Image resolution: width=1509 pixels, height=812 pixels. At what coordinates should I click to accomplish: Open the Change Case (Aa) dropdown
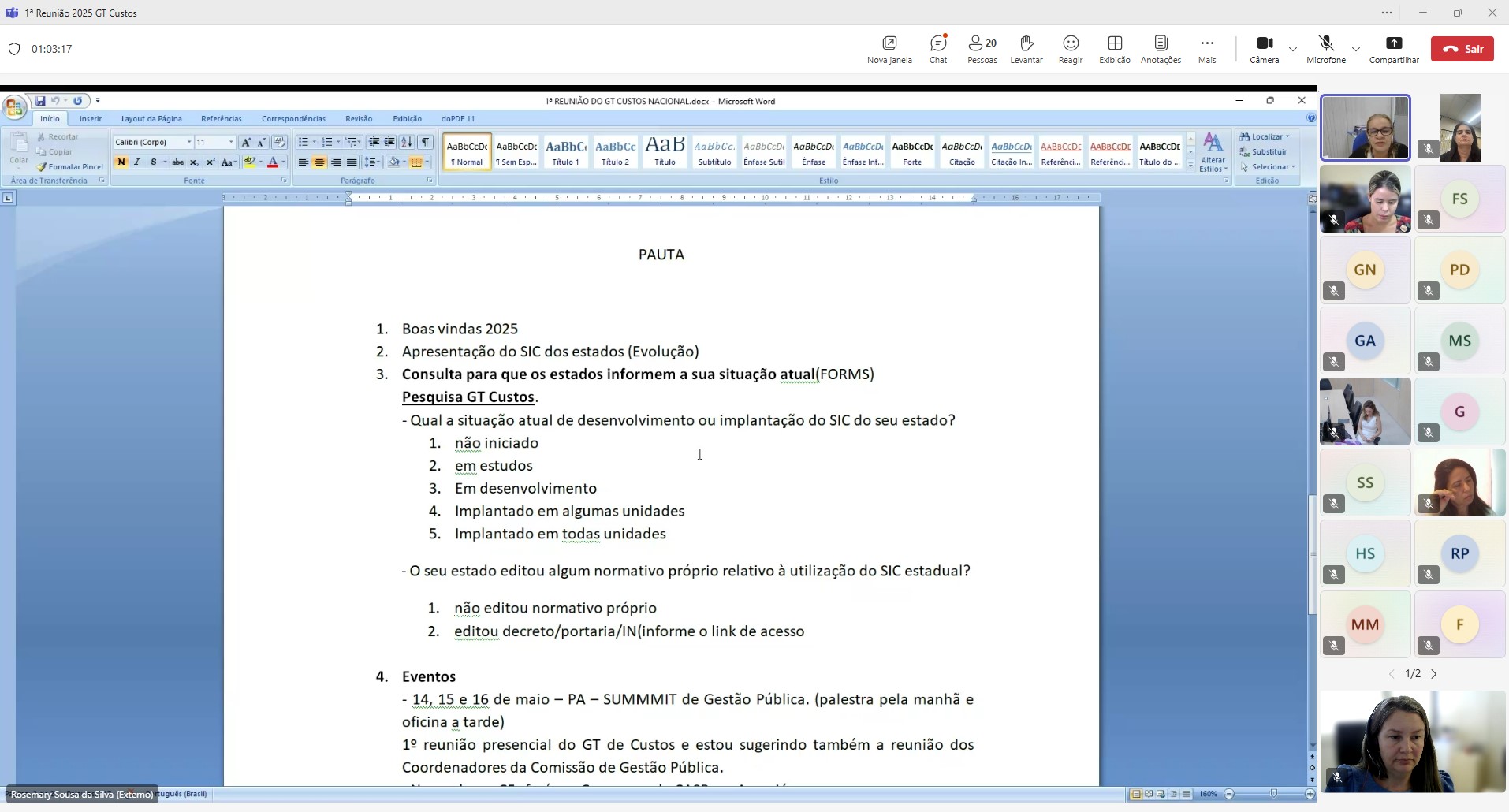tap(229, 162)
